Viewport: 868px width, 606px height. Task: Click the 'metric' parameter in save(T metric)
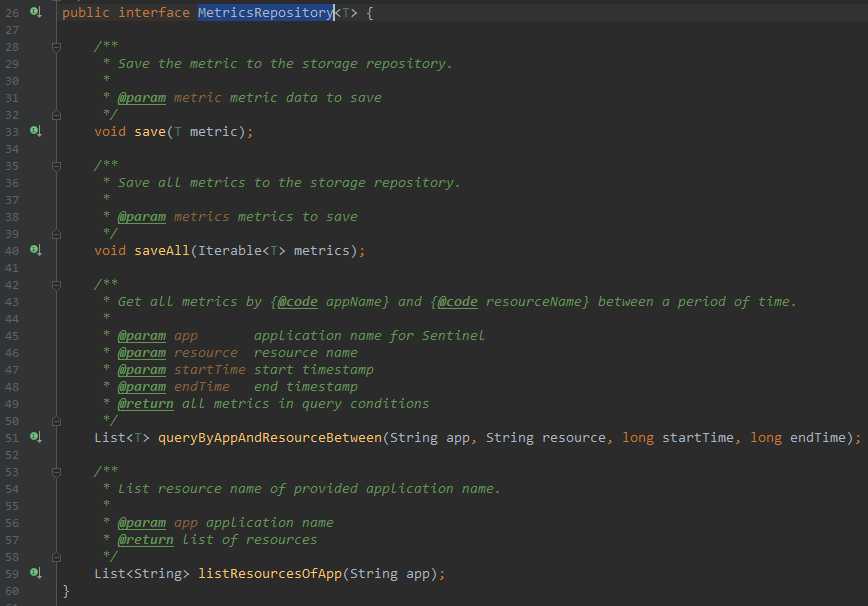click(214, 132)
